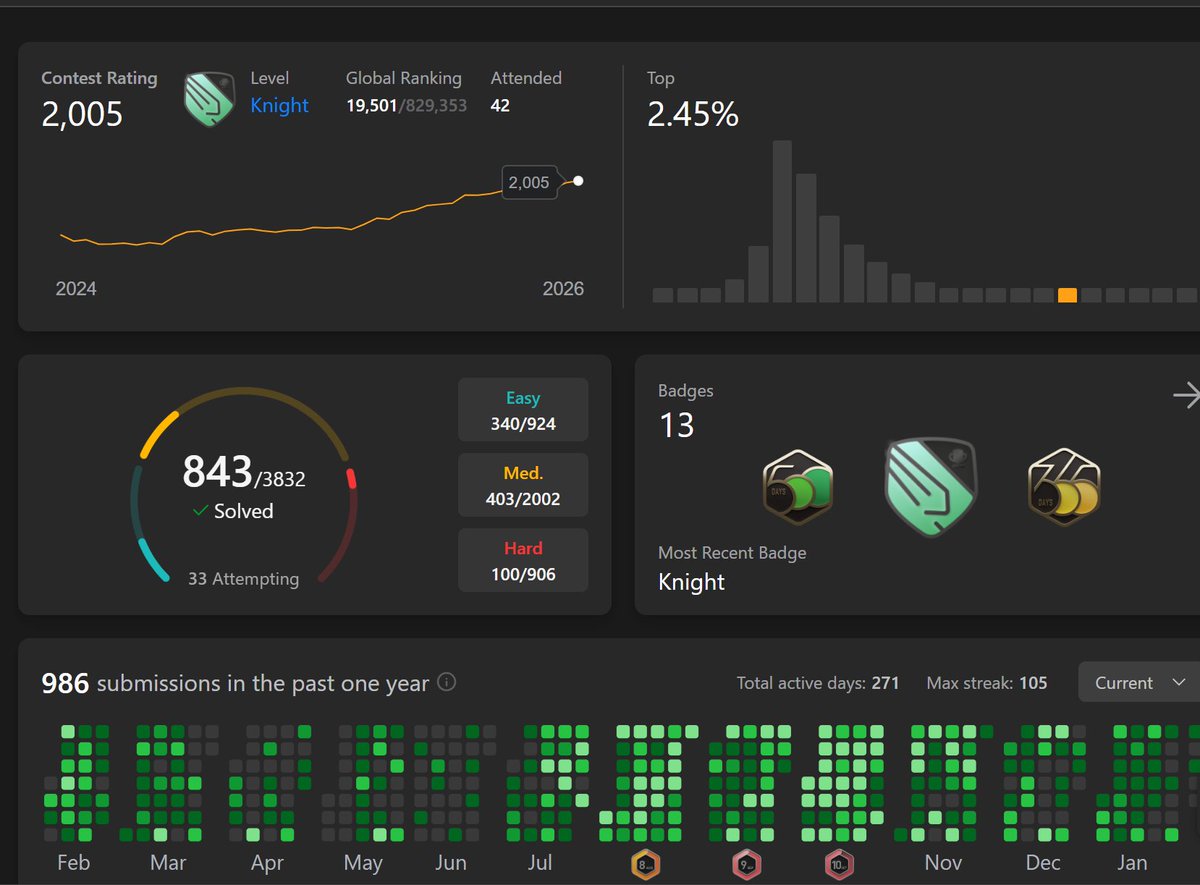Select the Med. 403/2002 box
Image resolution: width=1200 pixels, height=885 pixels.
[x=523, y=485]
